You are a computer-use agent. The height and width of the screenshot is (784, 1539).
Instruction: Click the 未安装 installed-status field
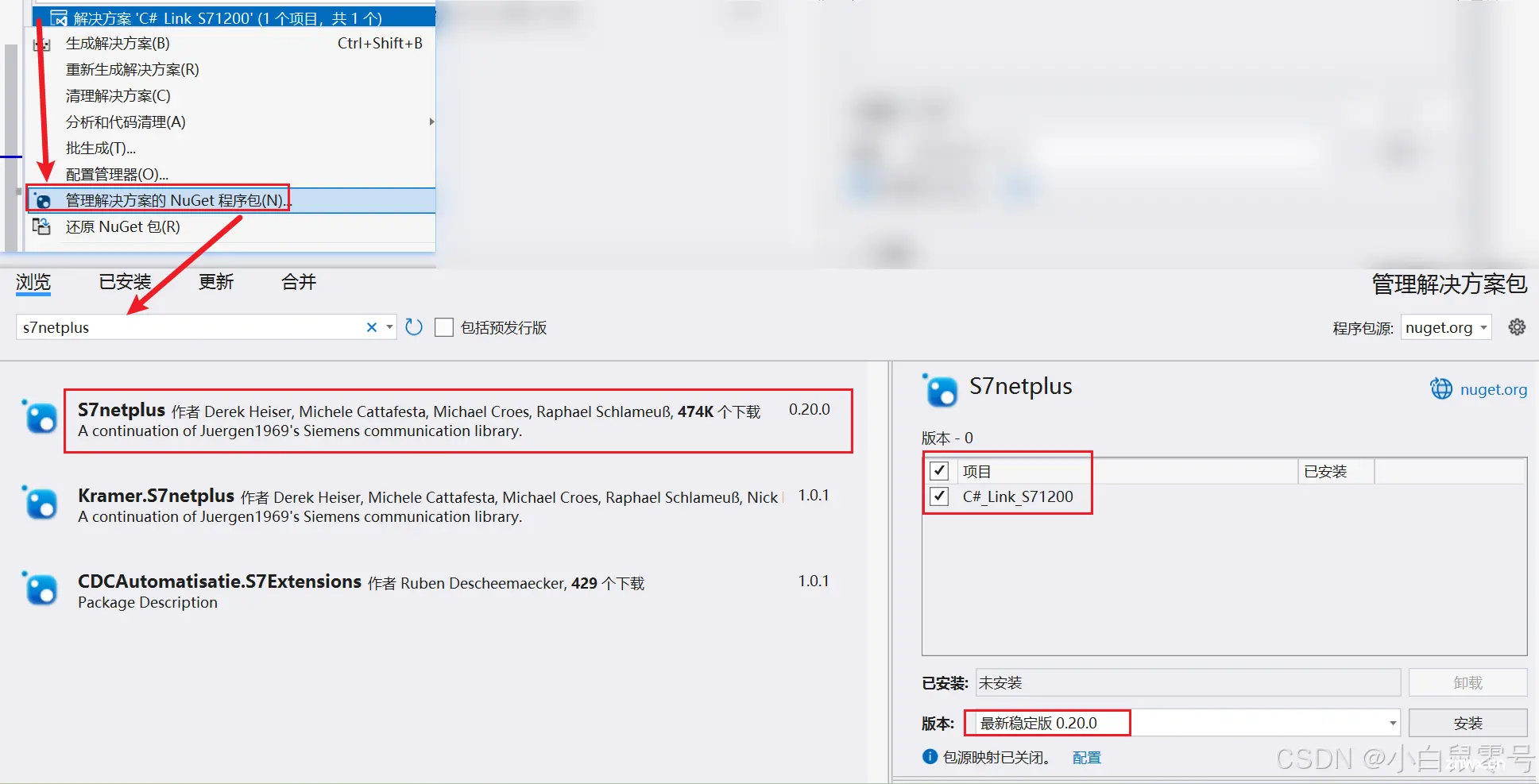[1188, 682]
